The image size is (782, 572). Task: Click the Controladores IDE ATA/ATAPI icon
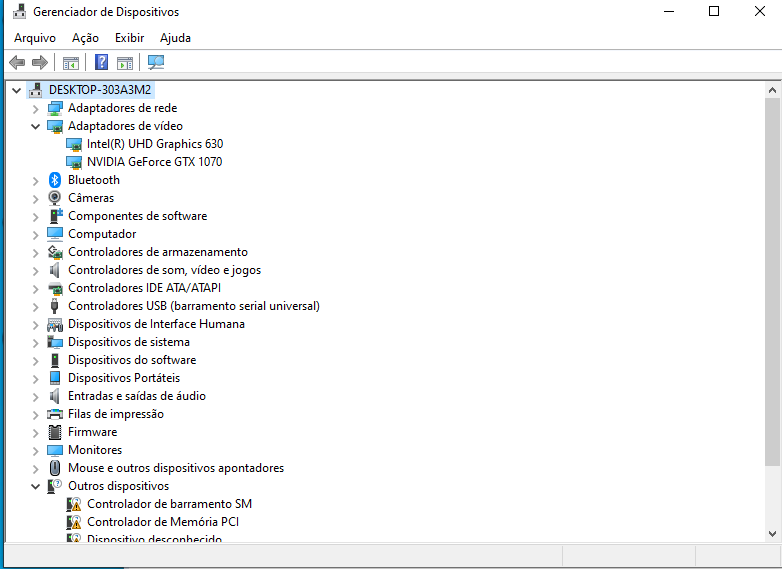click(x=55, y=288)
